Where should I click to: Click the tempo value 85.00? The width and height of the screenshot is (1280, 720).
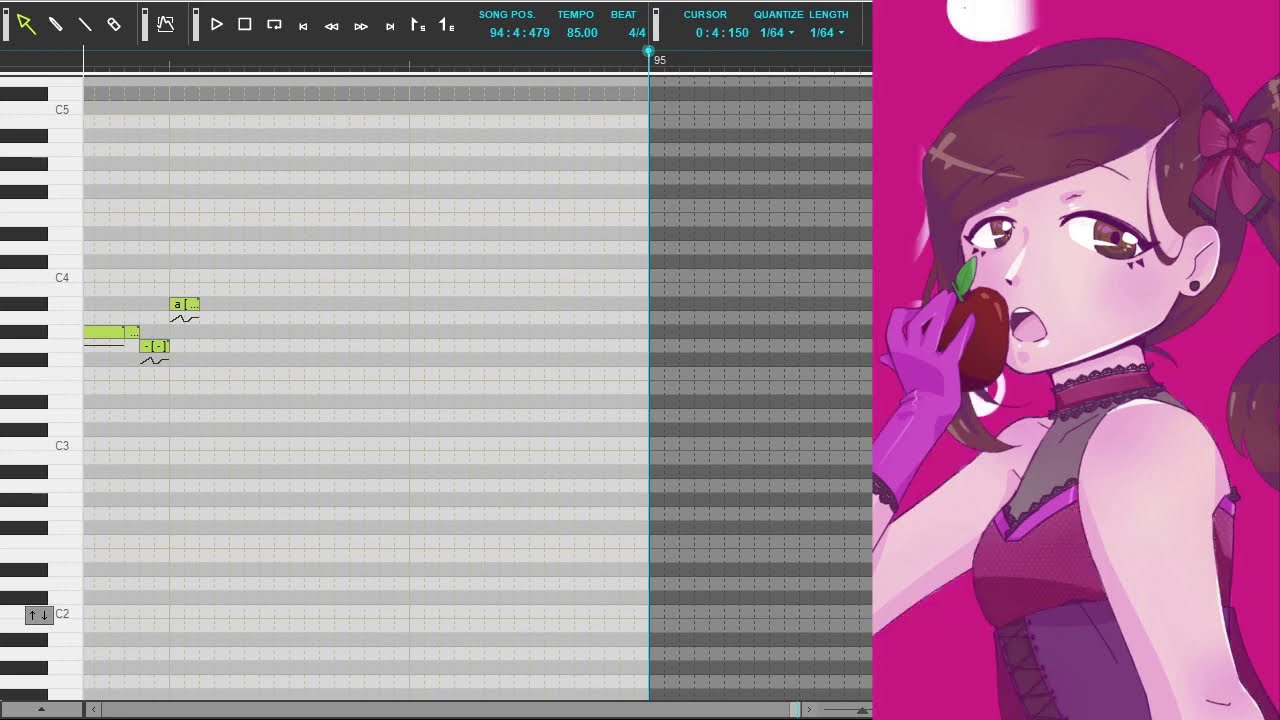click(x=582, y=33)
